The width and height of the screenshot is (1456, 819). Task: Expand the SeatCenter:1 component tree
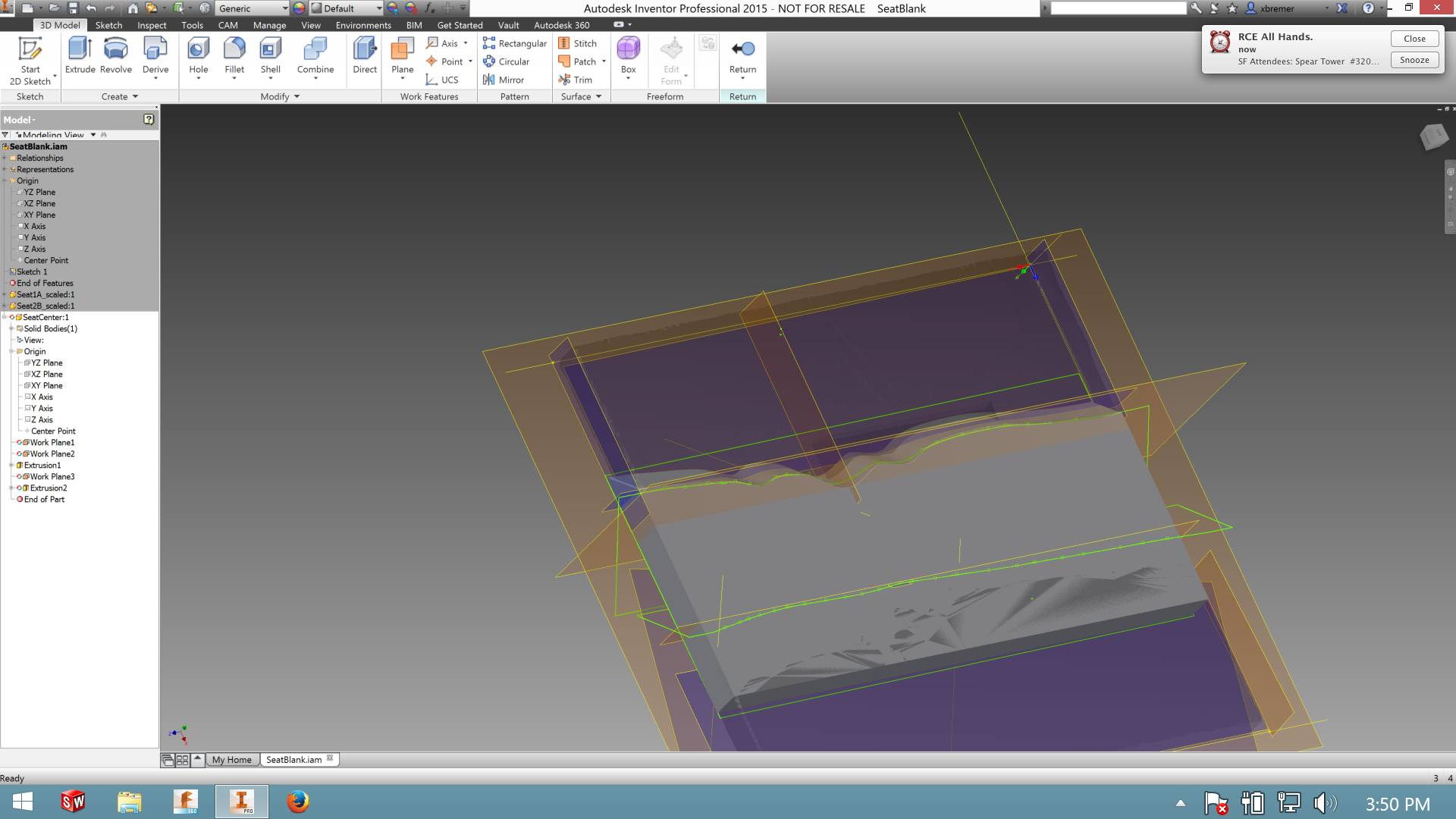click(x=7, y=317)
